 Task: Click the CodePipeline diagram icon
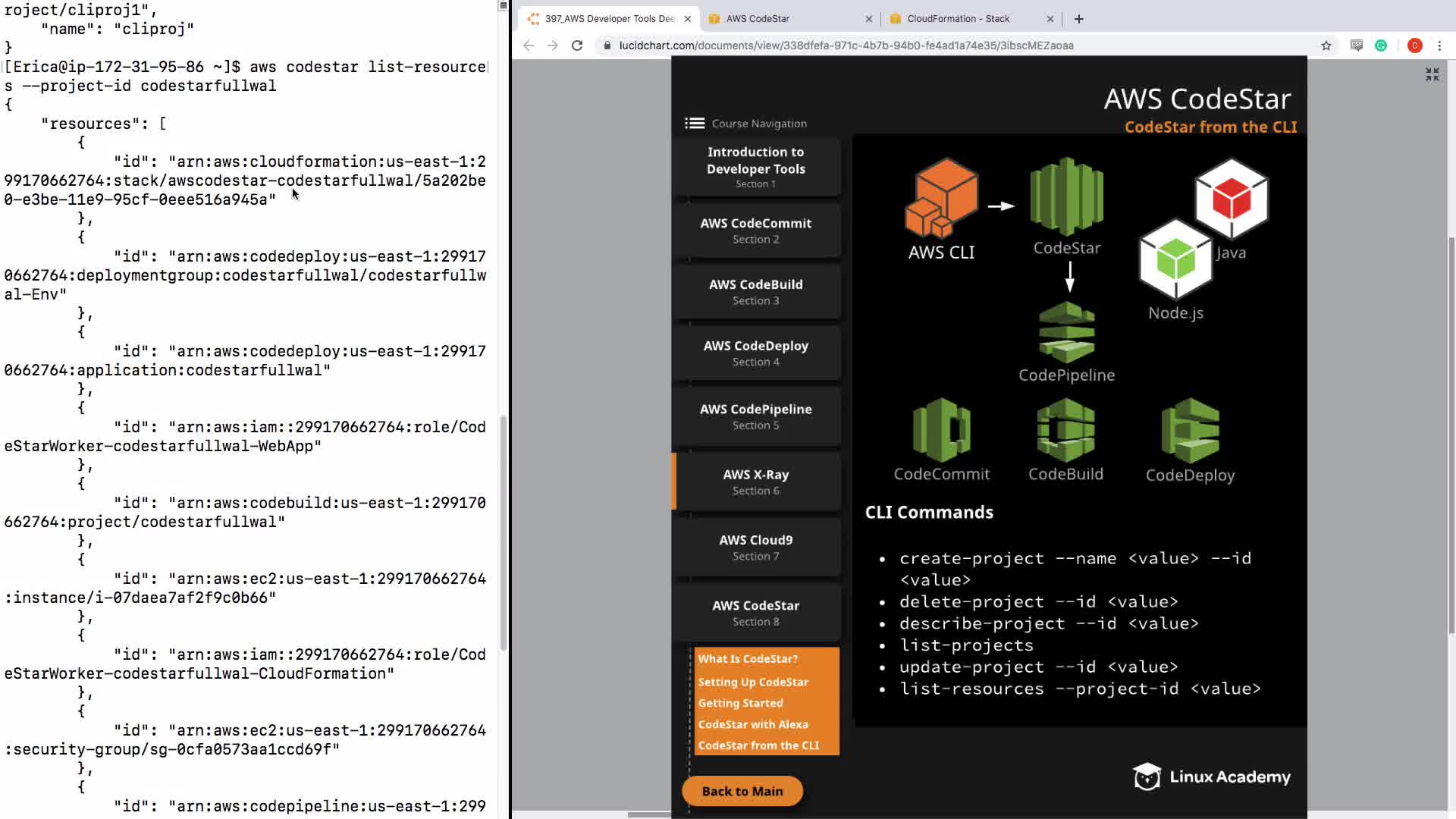click(1066, 332)
